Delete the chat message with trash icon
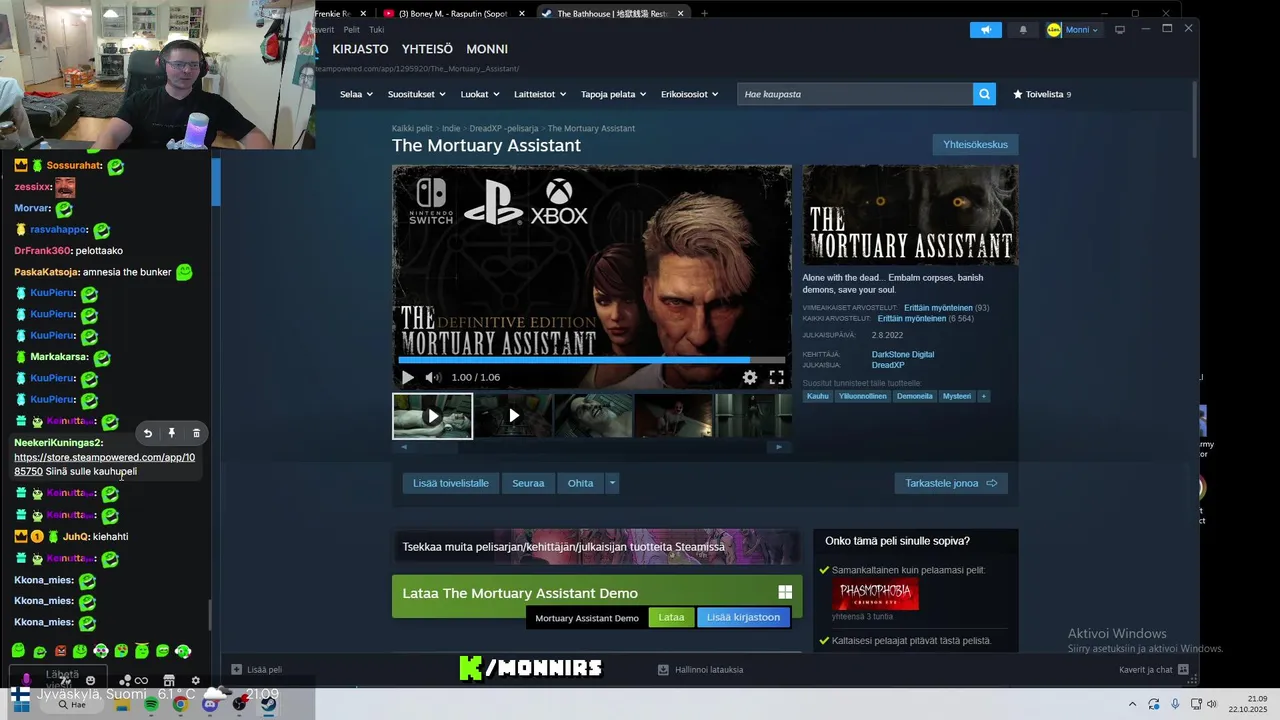 tap(196, 433)
